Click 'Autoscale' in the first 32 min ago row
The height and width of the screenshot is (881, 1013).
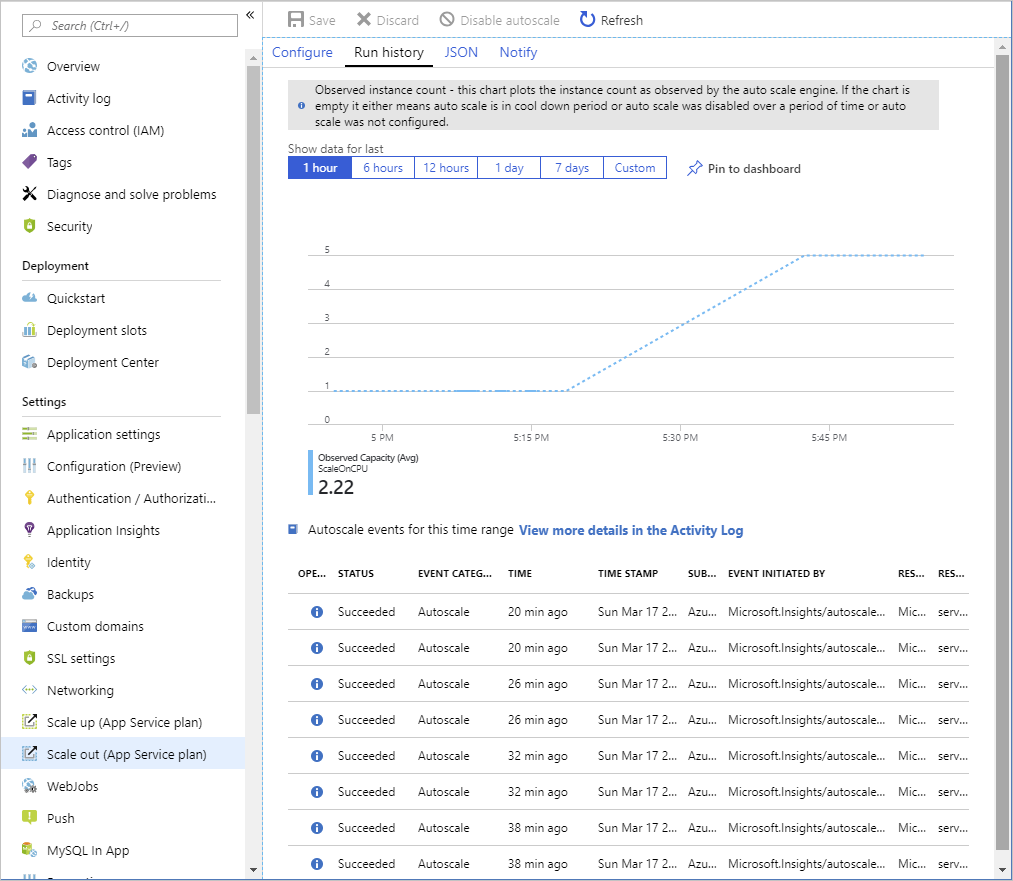pos(444,756)
